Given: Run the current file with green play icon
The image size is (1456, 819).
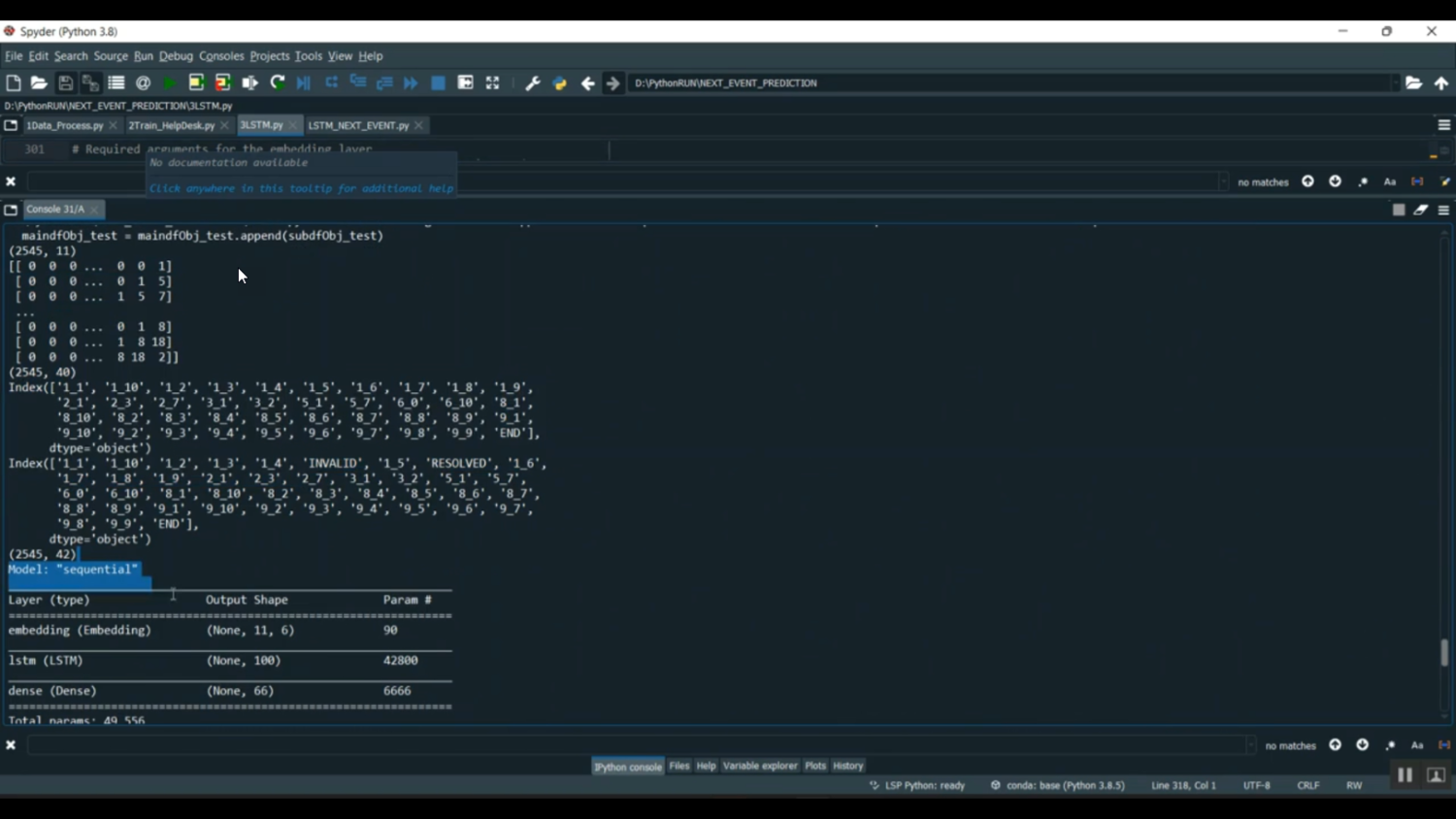Looking at the screenshot, I should pos(167,82).
